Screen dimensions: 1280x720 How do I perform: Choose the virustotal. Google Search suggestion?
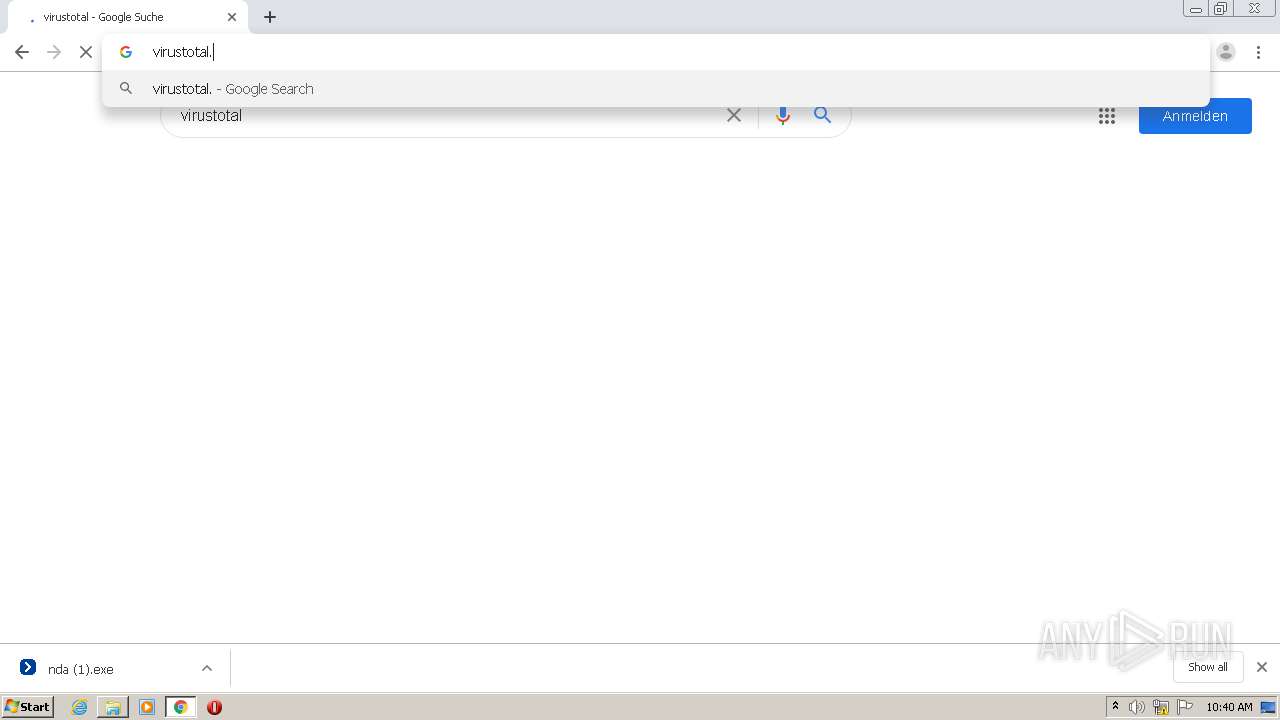[655, 89]
